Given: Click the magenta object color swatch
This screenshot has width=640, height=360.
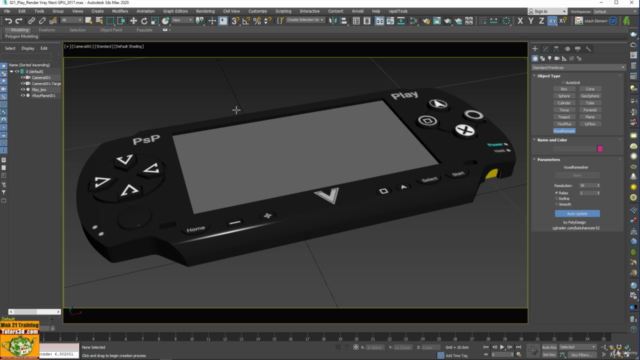Looking at the screenshot, I should tap(600, 149).
